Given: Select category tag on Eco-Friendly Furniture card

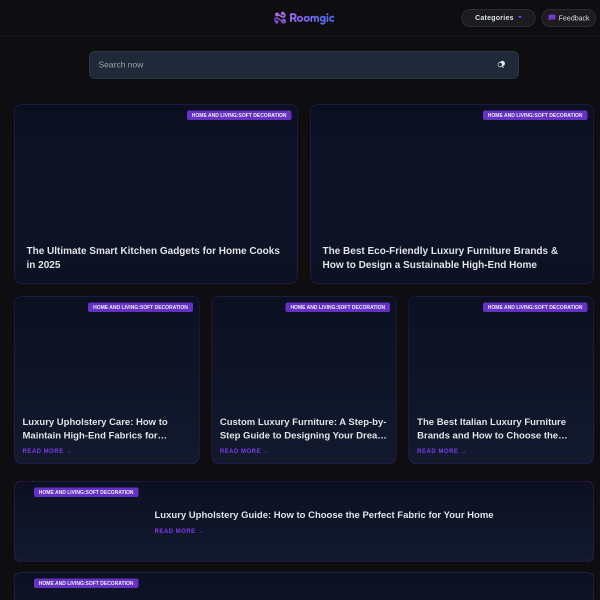Looking at the screenshot, I should point(535,115).
